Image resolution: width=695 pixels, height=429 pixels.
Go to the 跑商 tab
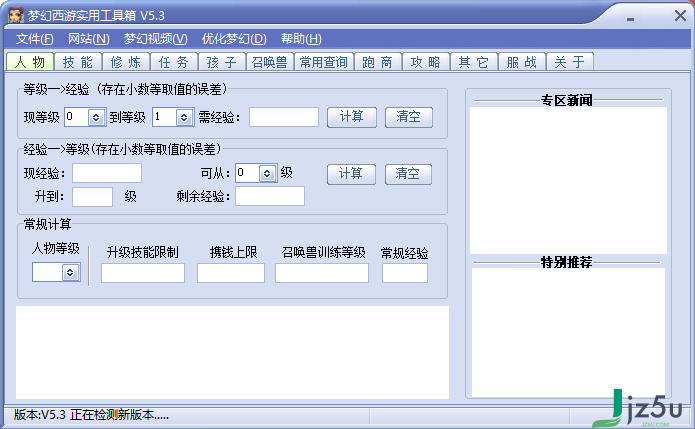tap(378, 62)
